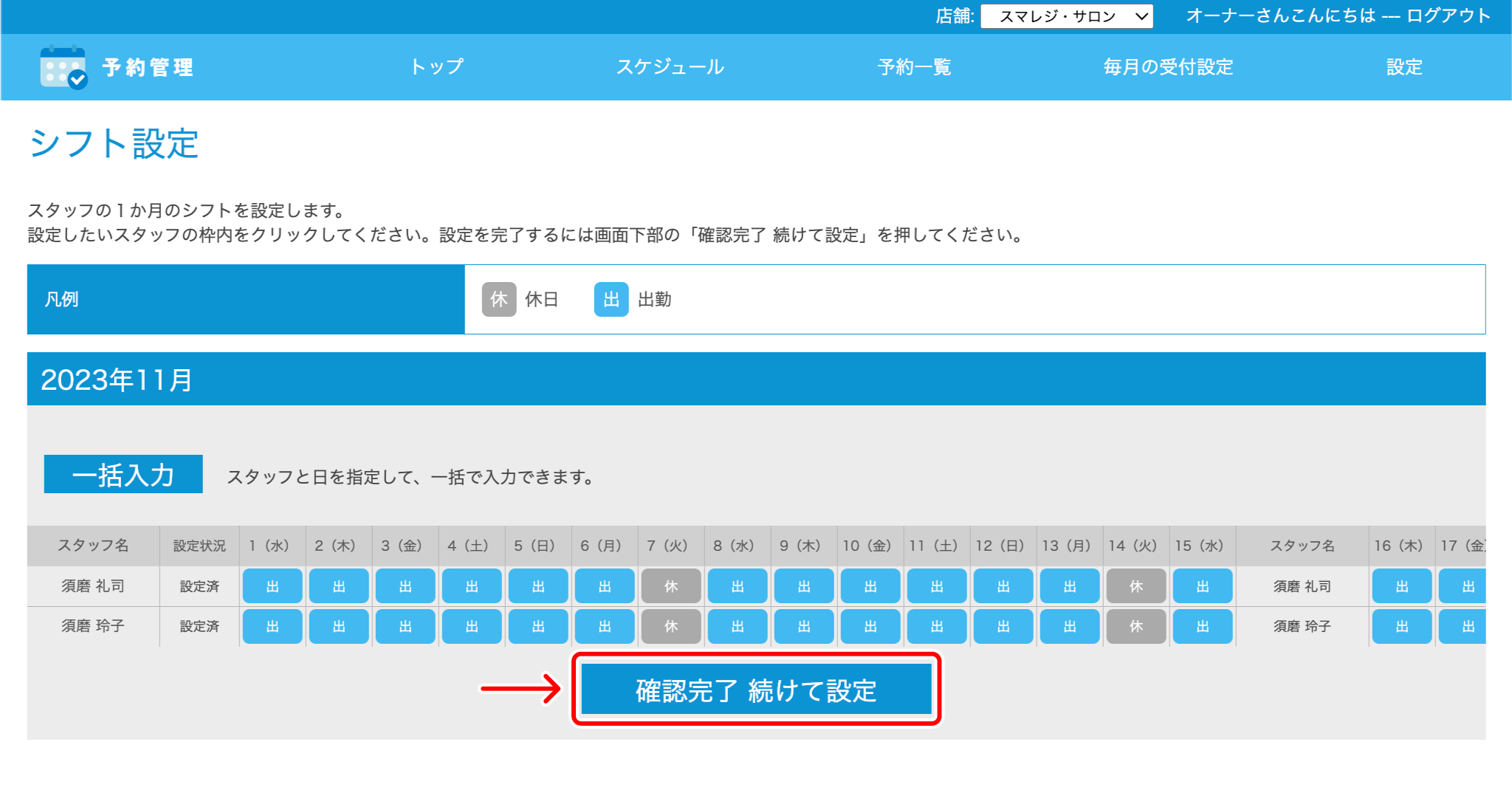The height and width of the screenshot is (790, 1512).
Task: Toggle 須磨 礼司's shift on day 10 (金)
Action: point(870,586)
